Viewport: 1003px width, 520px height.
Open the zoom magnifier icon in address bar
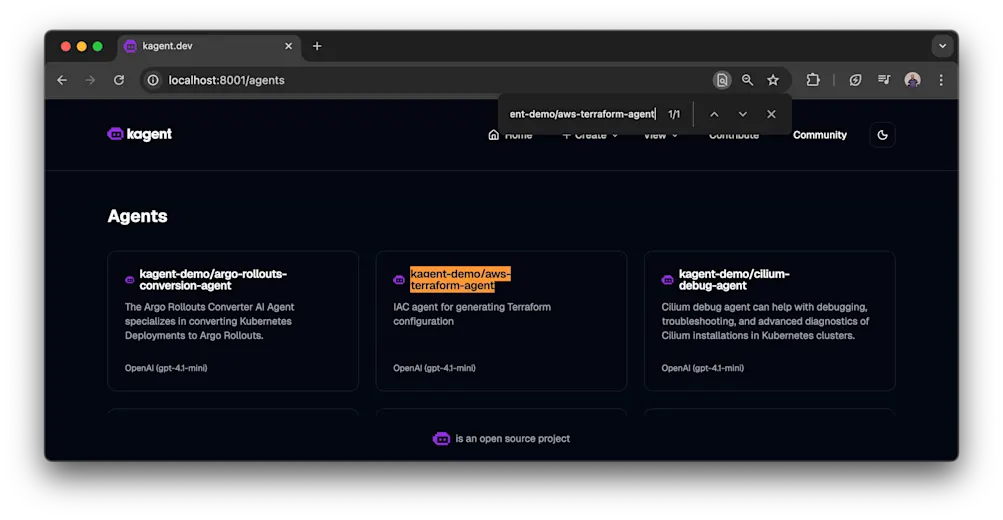tap(747, 80)
